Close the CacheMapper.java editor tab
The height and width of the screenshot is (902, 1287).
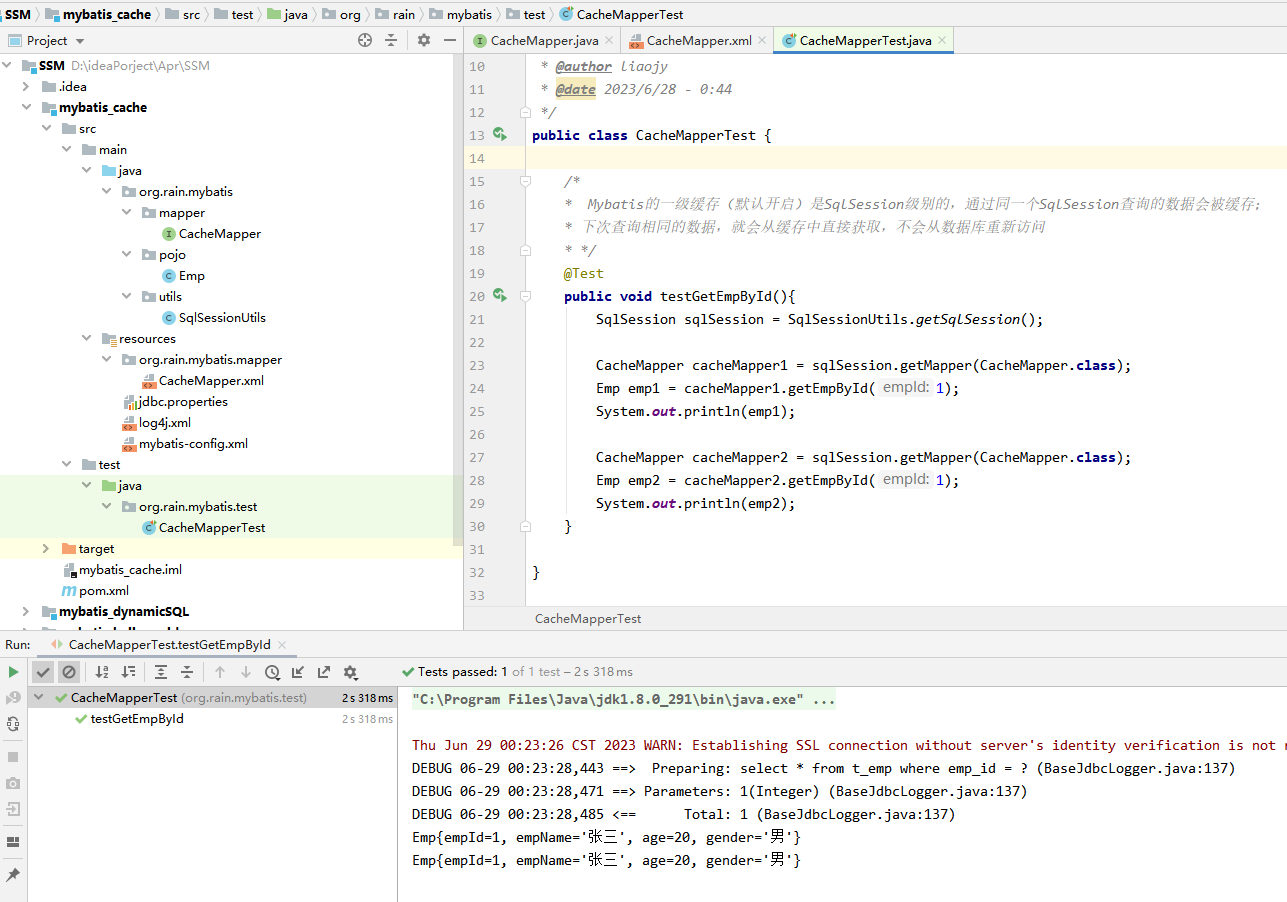click(609, 41)
